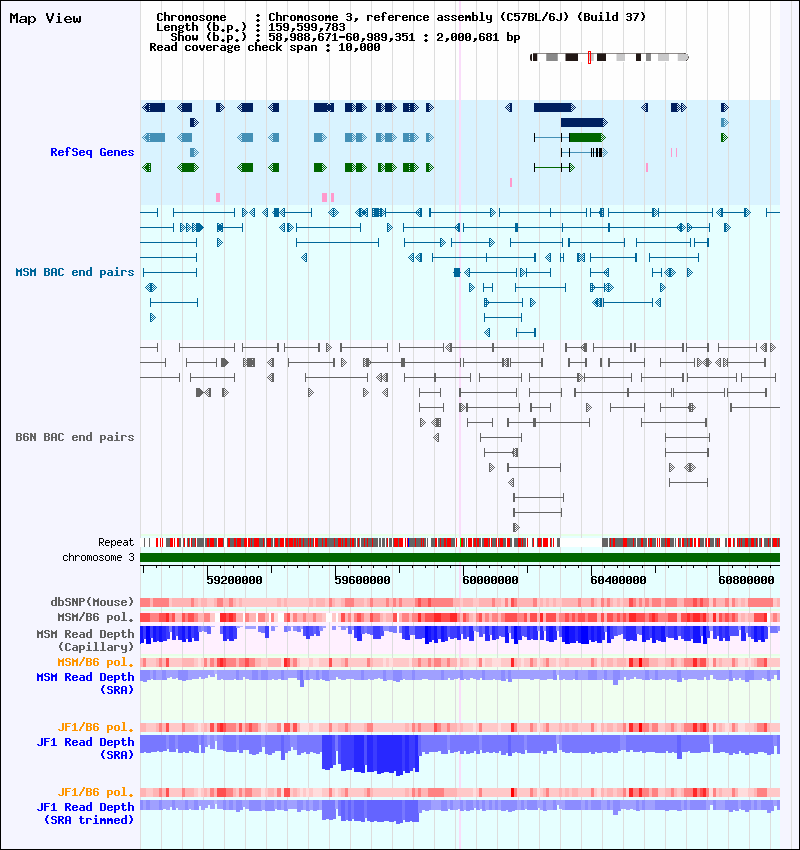Click the Repeat track label
The image size is (800, 850).
click(x=116, y=542)
